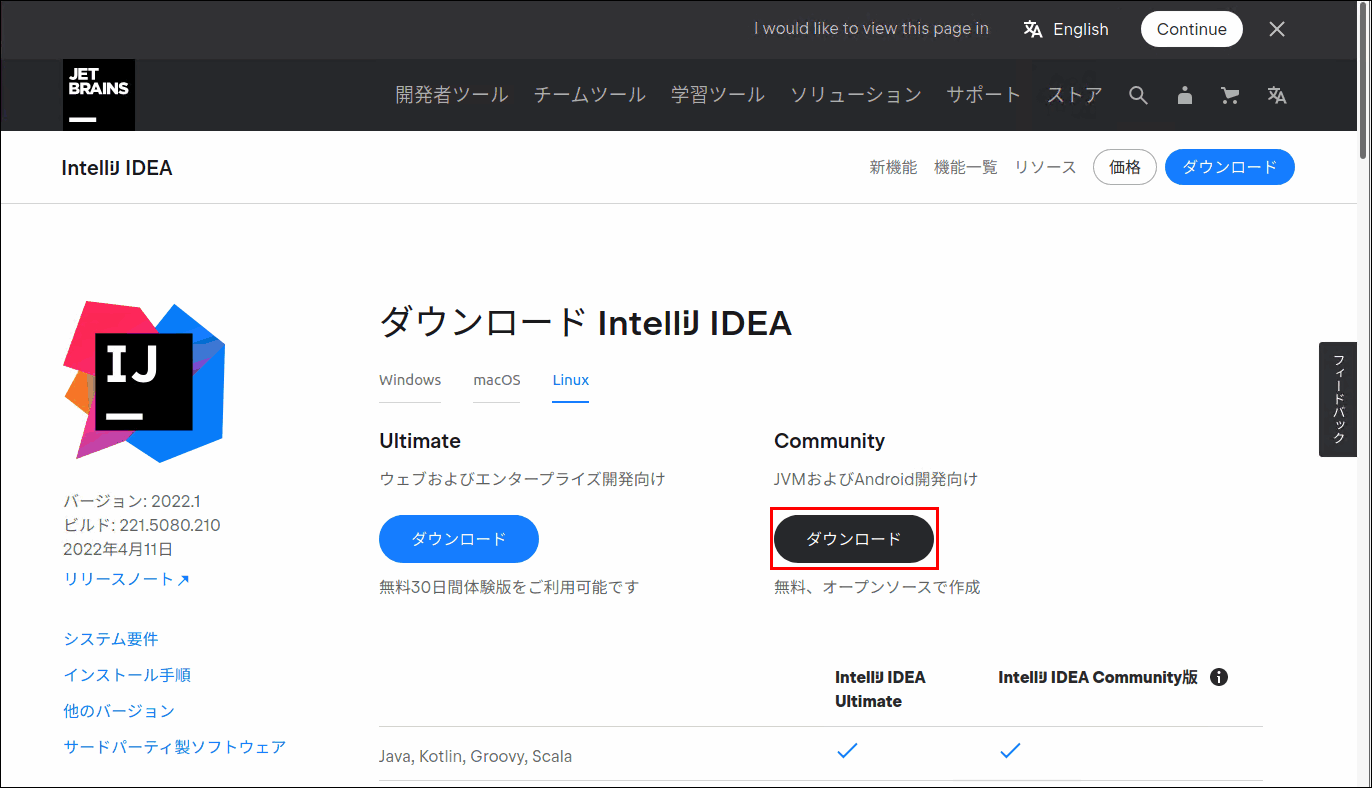Click ビルド: 221.5080.210 text

coord(142,525)
